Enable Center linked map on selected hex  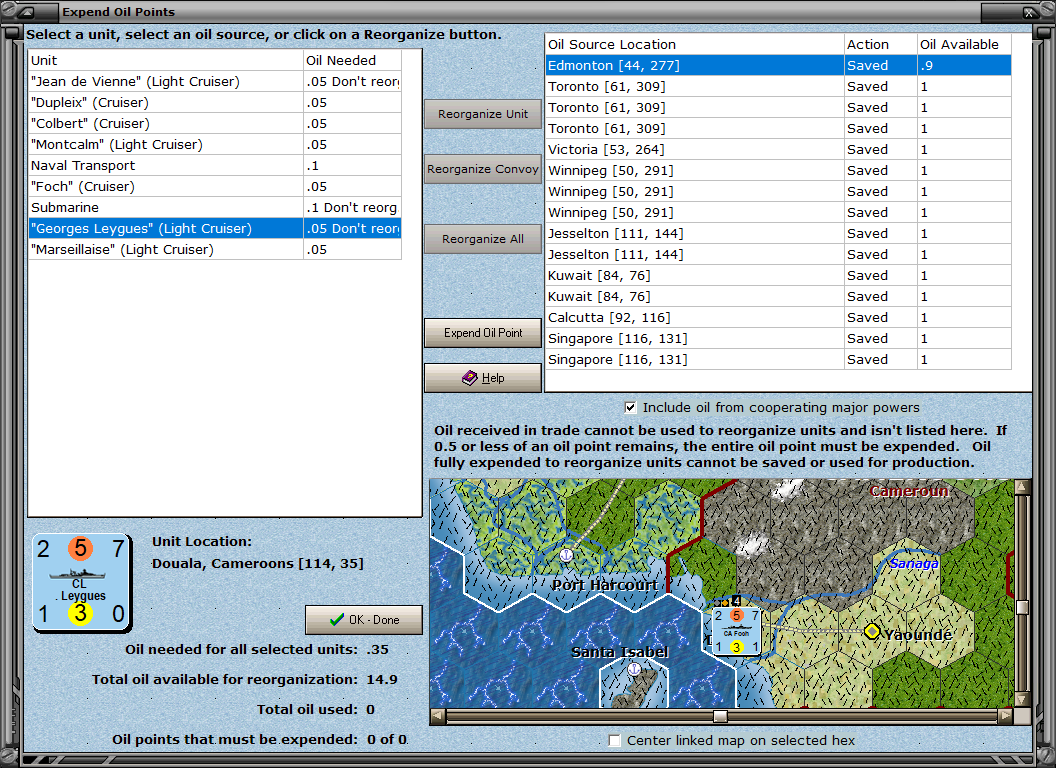[614, 740]
